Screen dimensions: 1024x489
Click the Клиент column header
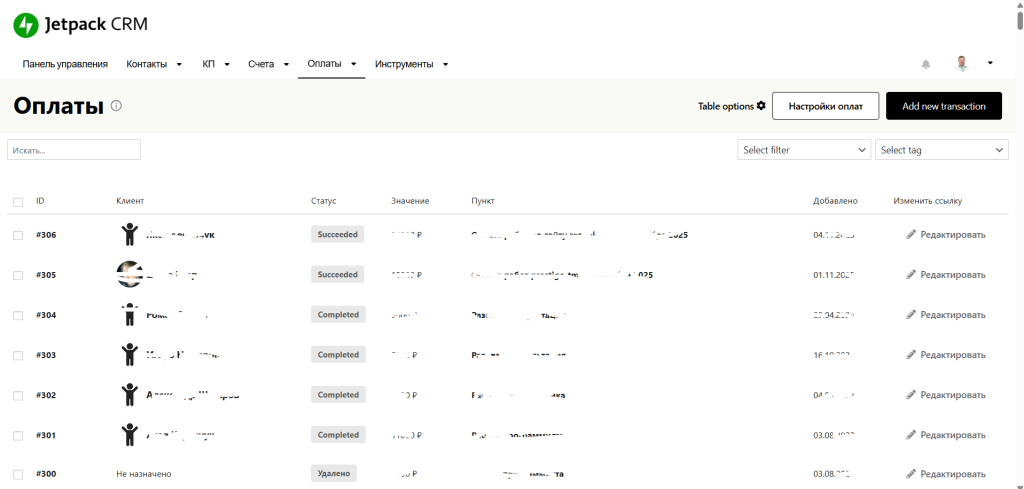(x=130, y=201)
